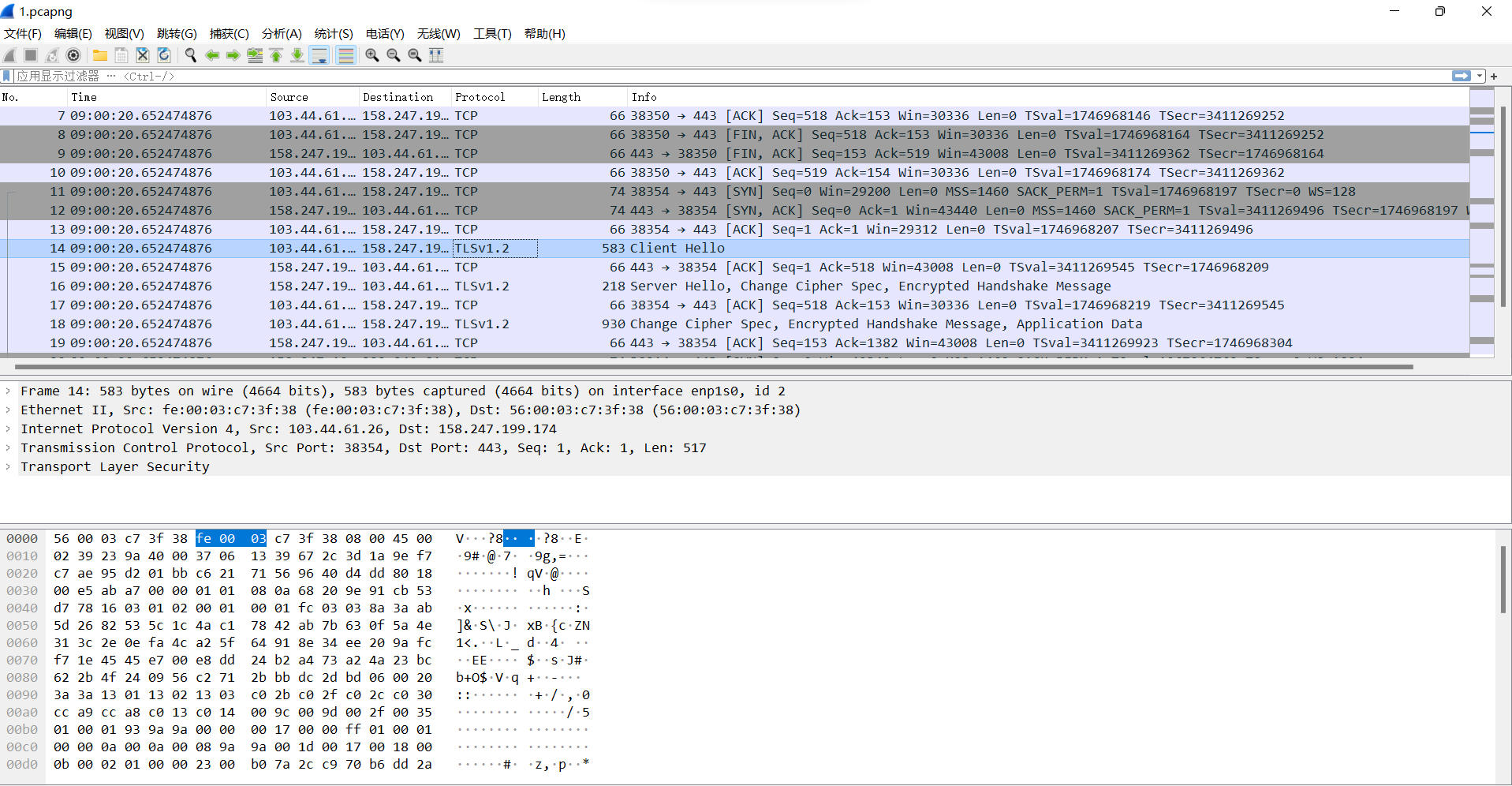The image size is (1512, 786).
Task: Open display filter history dropdown arrow
Action: (x=1480, y=77)
